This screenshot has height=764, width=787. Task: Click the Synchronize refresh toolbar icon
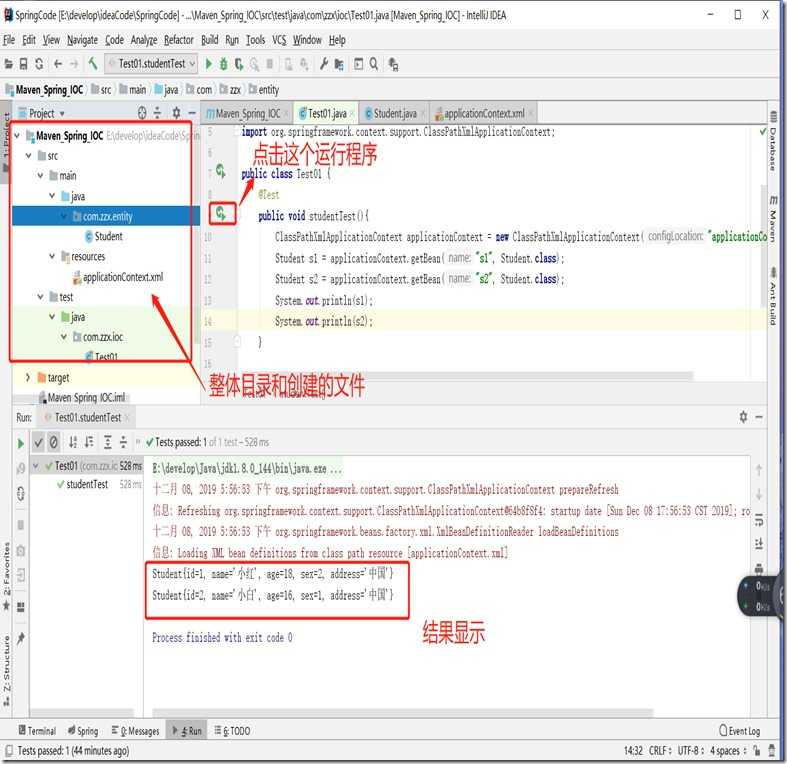(x=39, y=64)
